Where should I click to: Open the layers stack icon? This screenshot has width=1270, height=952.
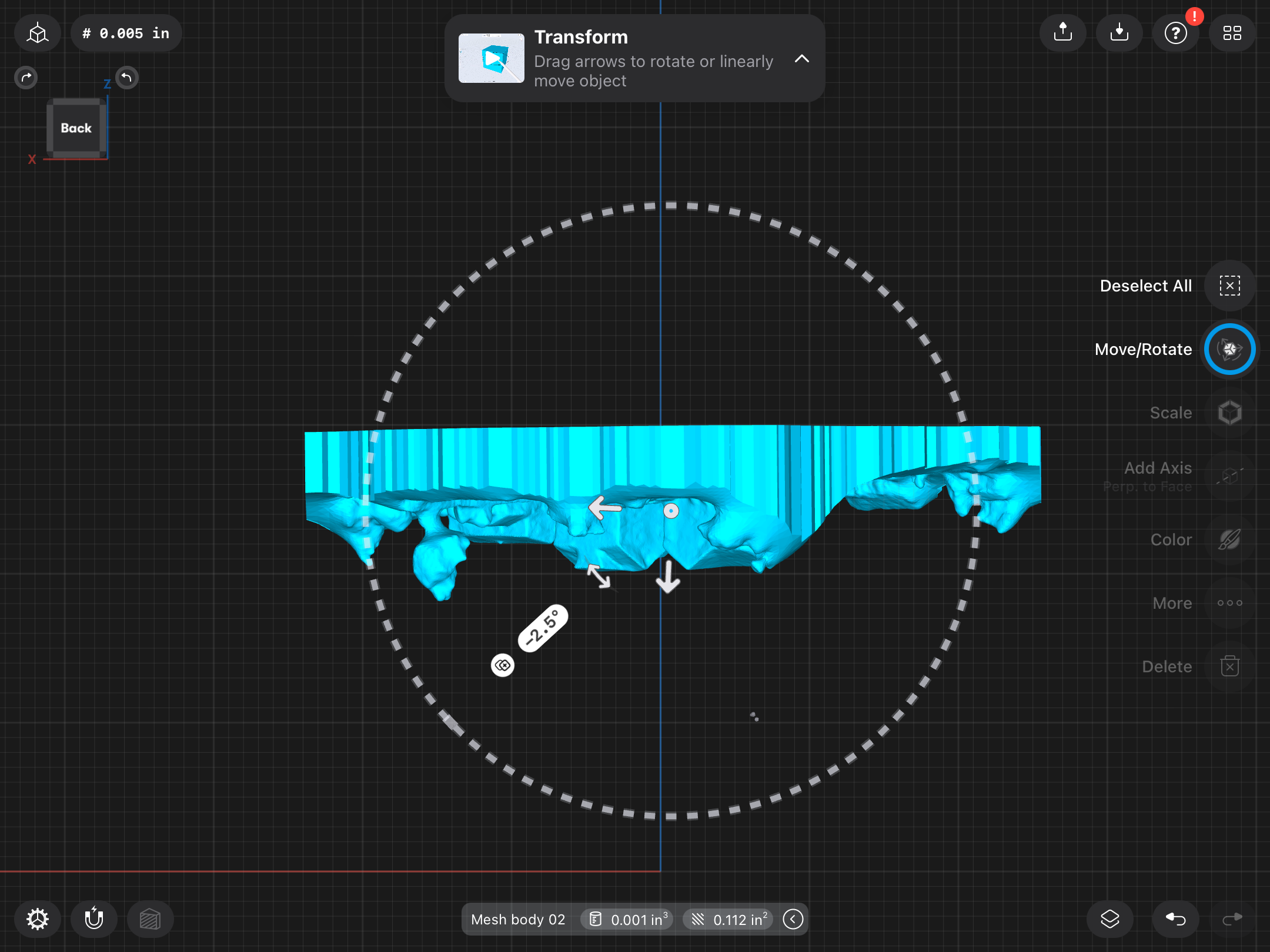tap(1109, 919)
